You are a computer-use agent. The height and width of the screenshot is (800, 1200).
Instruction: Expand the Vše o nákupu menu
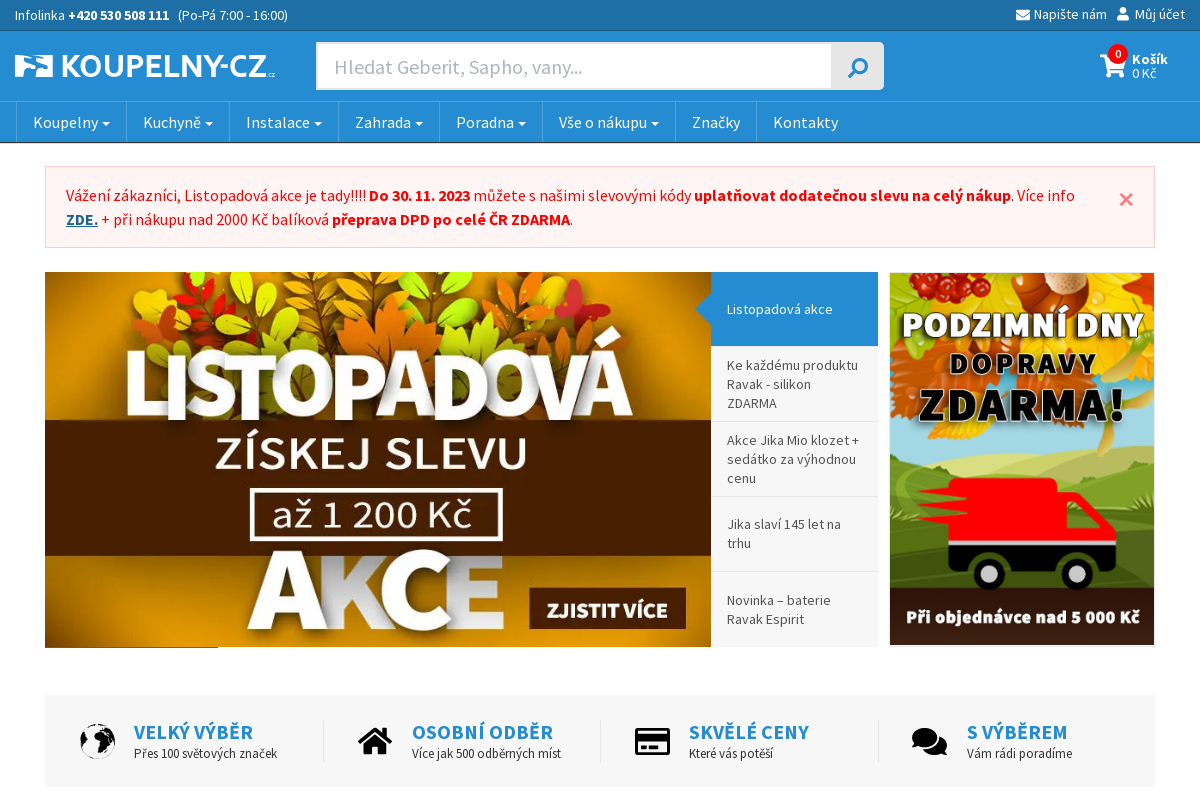point(608,122)
